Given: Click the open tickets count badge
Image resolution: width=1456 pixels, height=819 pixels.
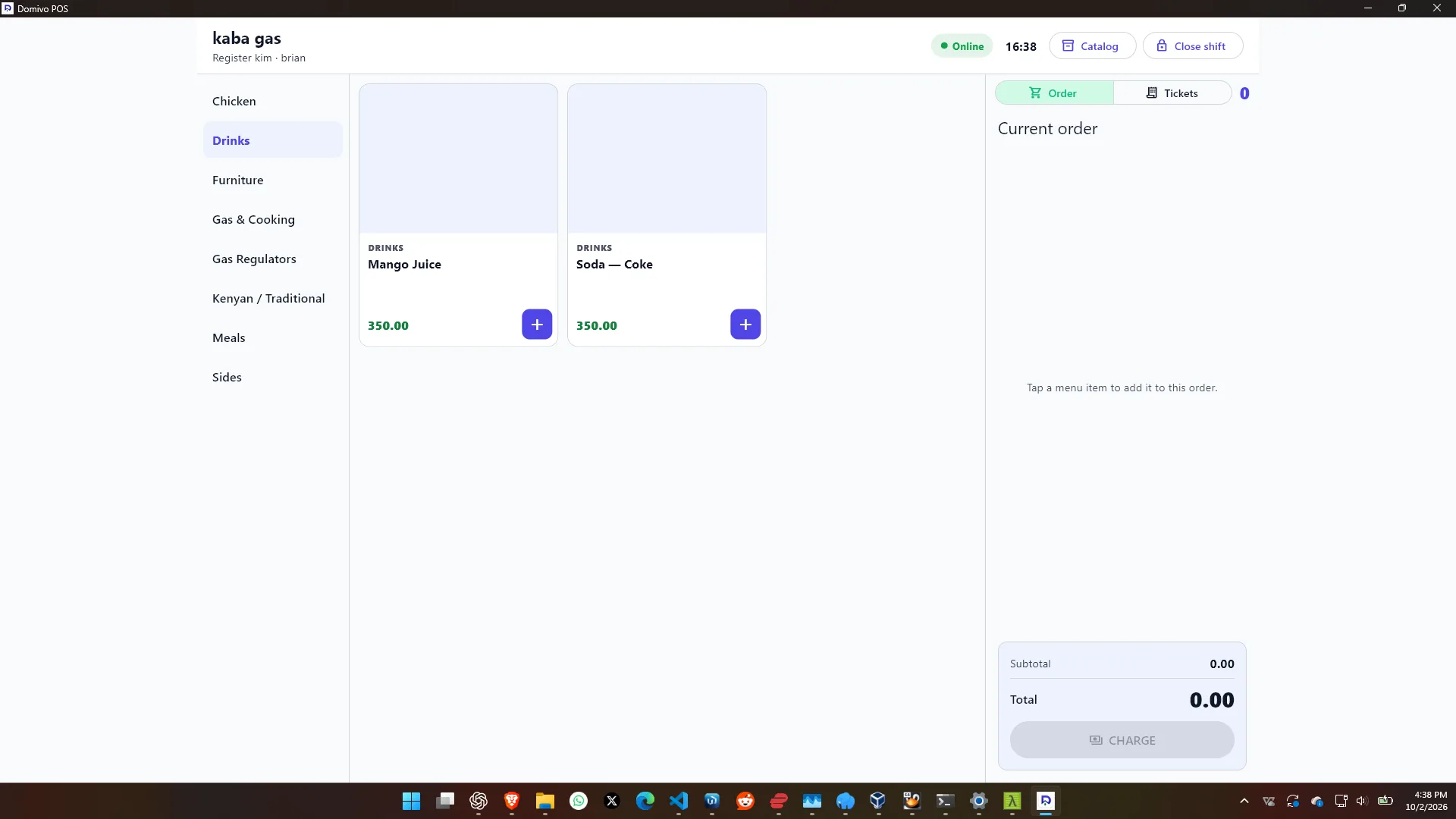Looking at the screenshot, I should tap(1244, 93).
